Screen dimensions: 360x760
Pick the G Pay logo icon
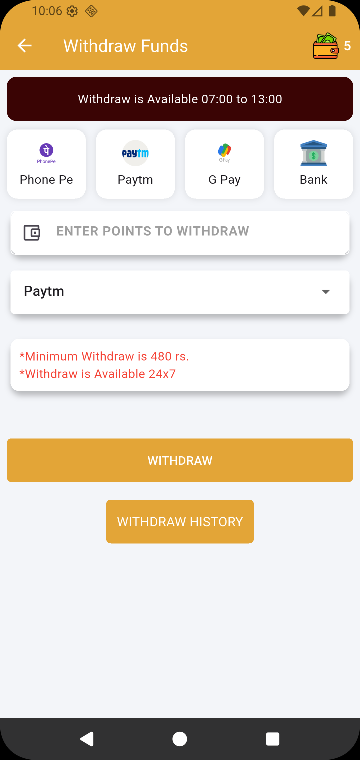coord(224,153)
